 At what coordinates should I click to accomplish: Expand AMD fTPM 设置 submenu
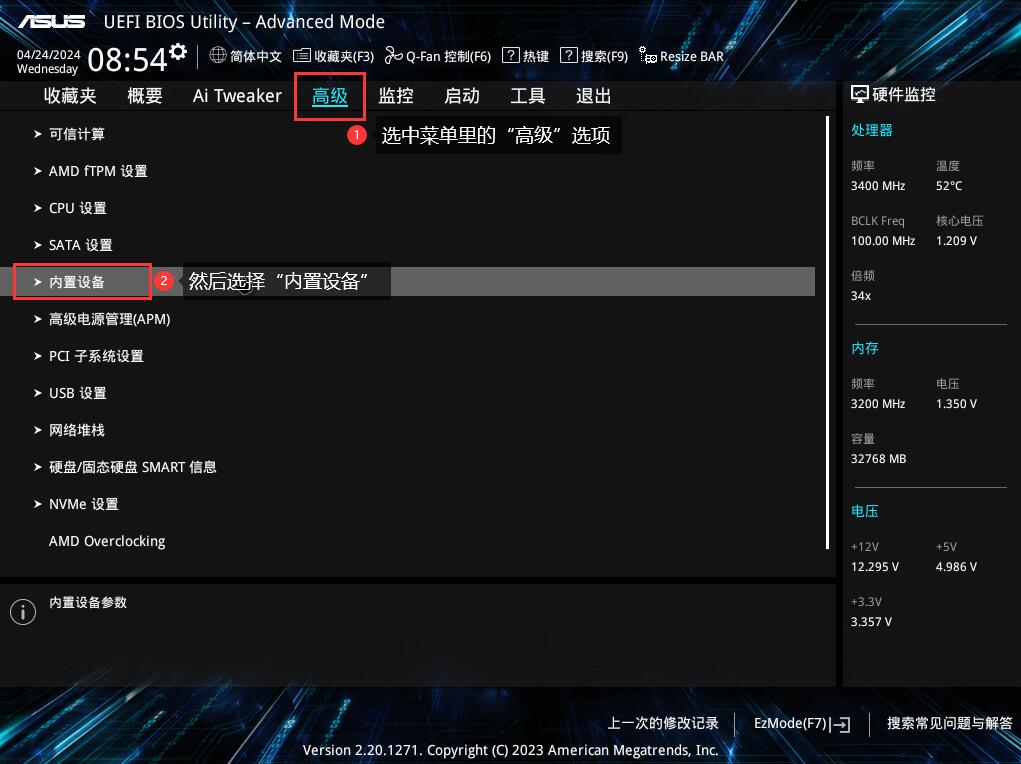98,171
